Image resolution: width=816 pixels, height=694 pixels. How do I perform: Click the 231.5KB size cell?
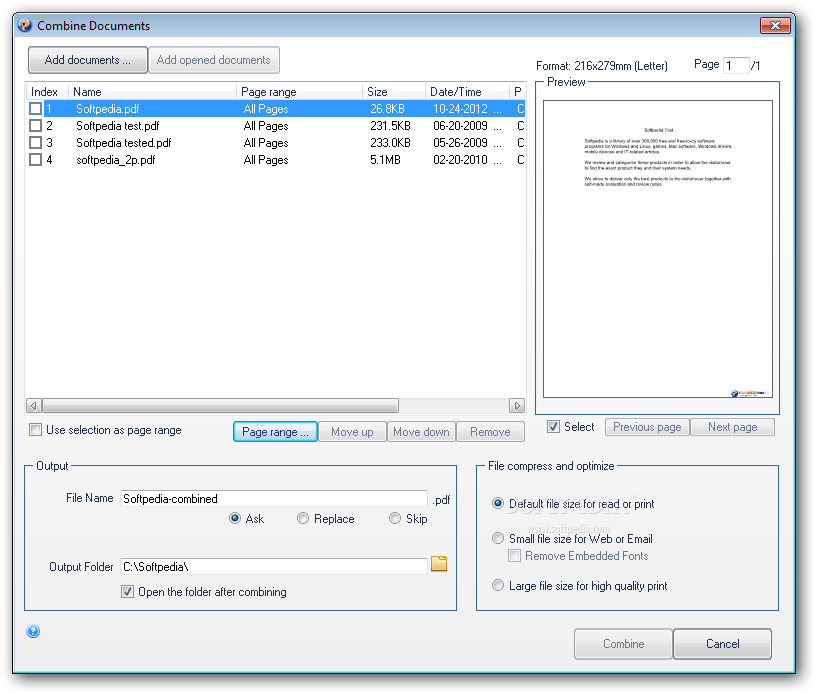click(x=390, y=126)
